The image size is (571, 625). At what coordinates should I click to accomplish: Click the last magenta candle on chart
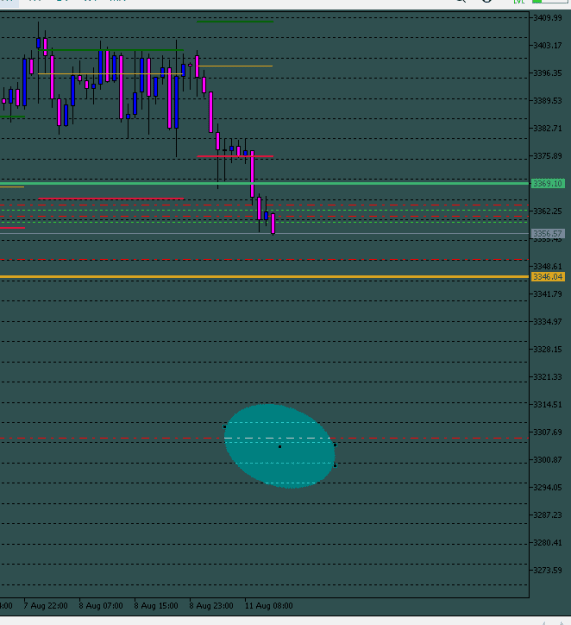(x=273, y=223)
